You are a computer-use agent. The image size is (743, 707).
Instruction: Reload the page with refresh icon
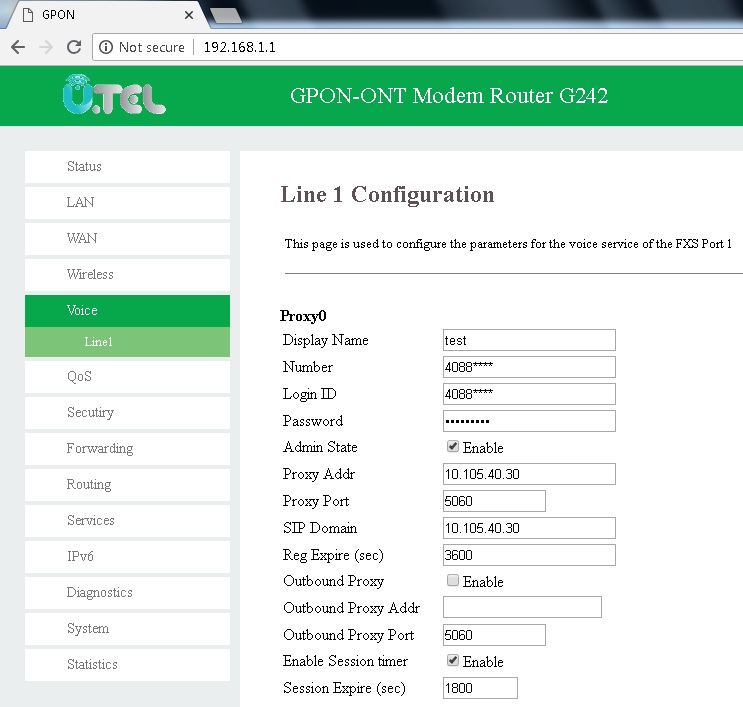pyautogui.click(x=73, y=47)
